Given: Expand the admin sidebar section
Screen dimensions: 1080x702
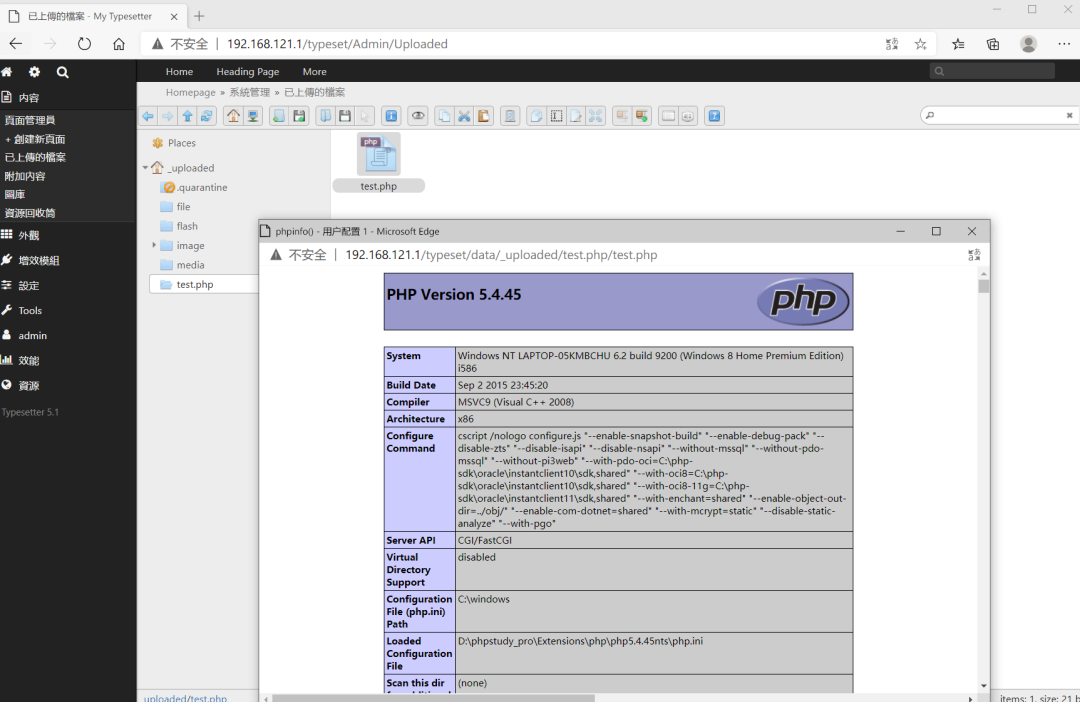Looking at the screenshot, I should click(x=68, y=335).
